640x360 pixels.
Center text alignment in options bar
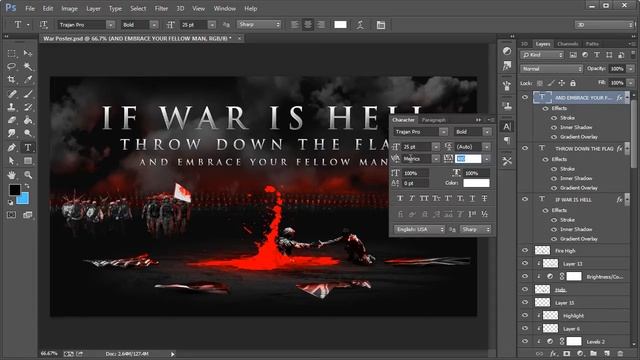click(x=308, y=25)
